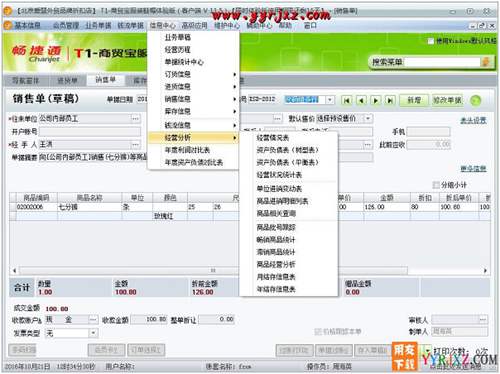The width and height of the screenshot is (500, 374).
Task: Click the right arrow of the horizontal scrollbar
Action: pyautogui.click(x=485, y=270)
